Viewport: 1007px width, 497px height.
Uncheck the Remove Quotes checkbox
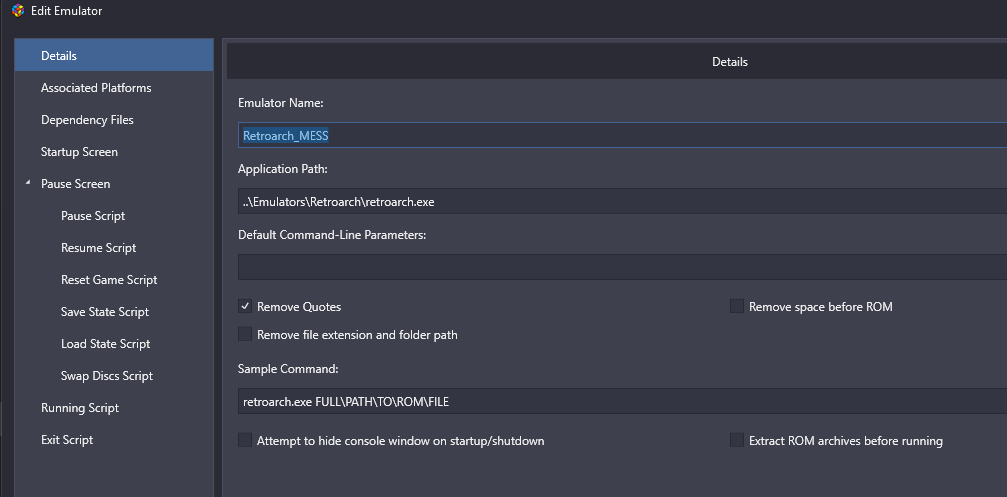point(245,306)
